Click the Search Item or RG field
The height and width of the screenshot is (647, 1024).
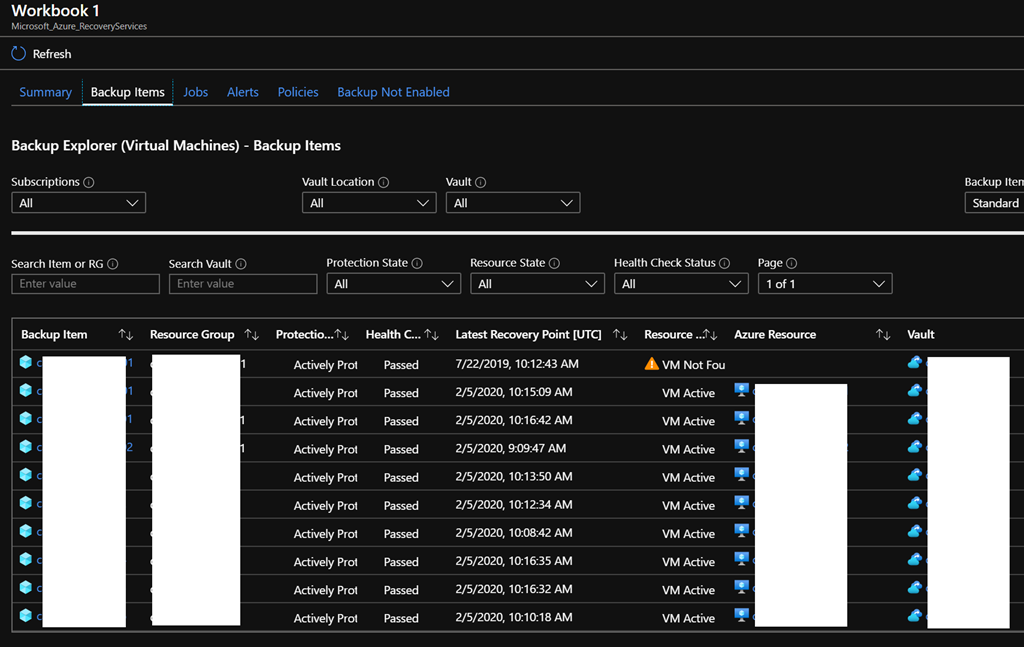85,284
